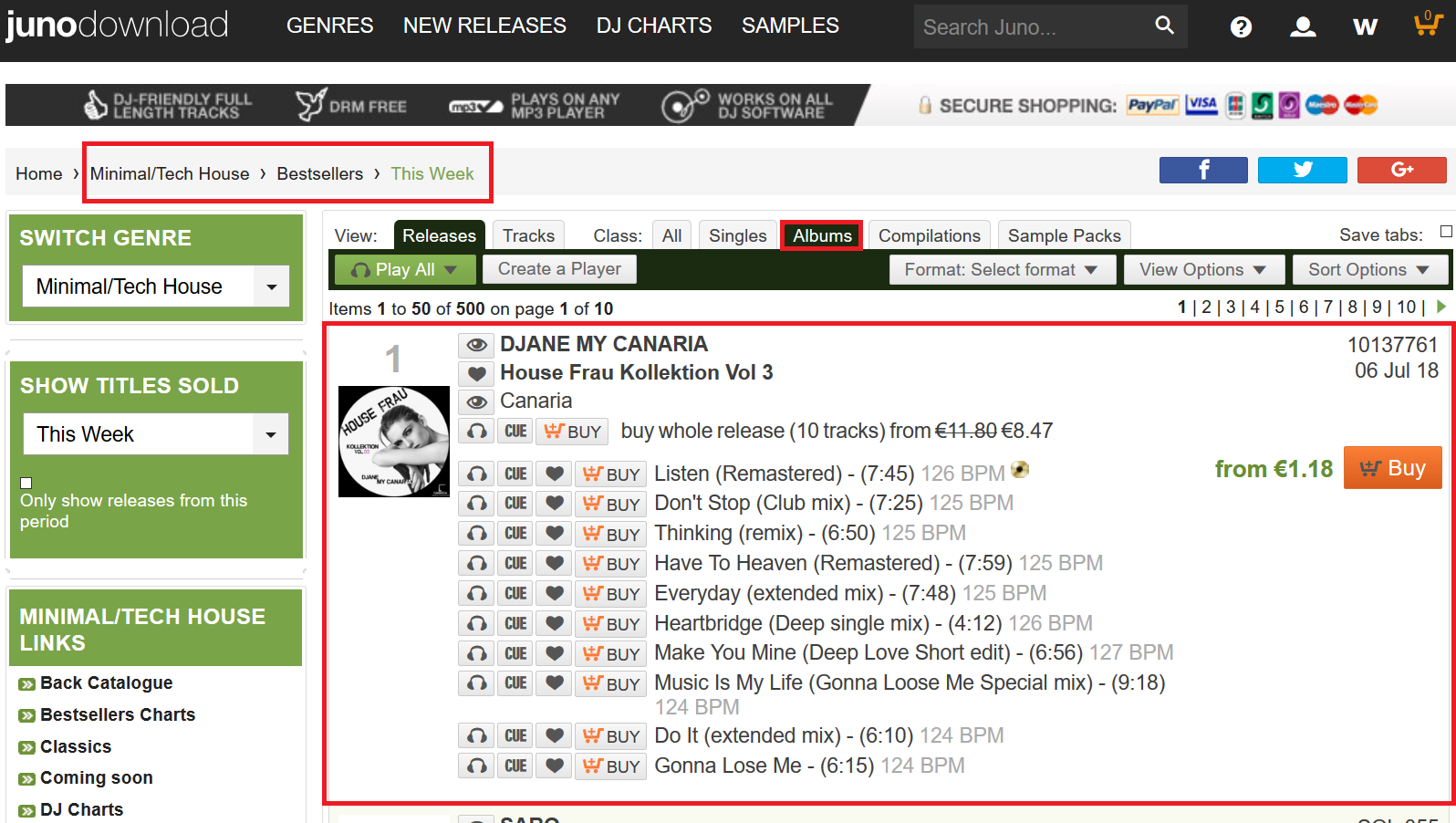Open the help question mark icon

1241,27
